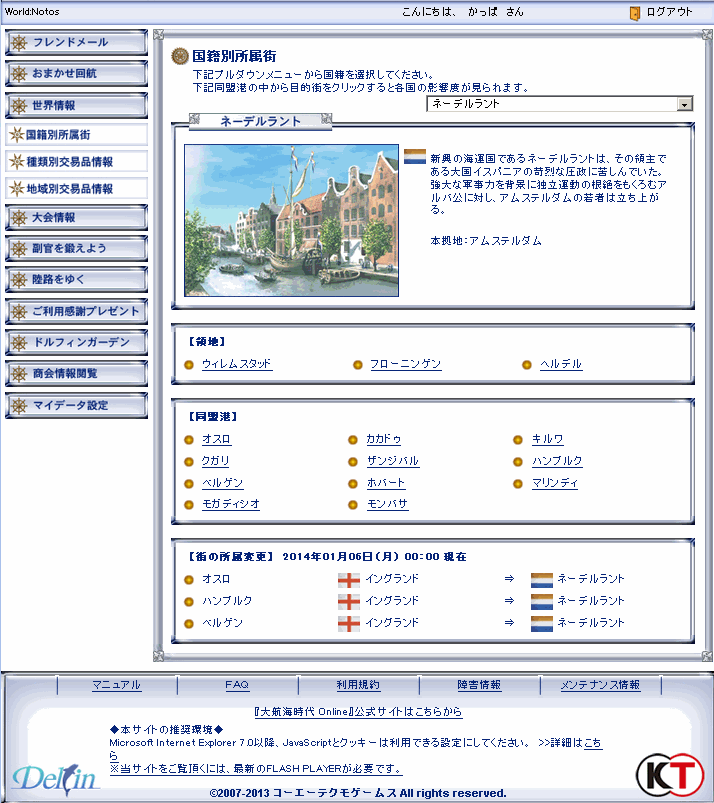The width and height of the screenshot is (714, 803).
Task: Click gold bullet beside フローニンゲン
Action: tap(358, 365)
